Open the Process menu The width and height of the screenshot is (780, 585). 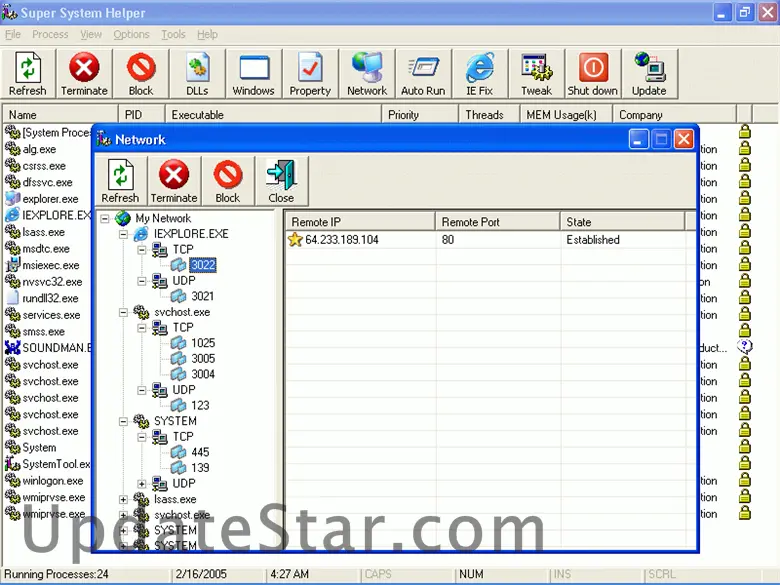click(50, 34)
